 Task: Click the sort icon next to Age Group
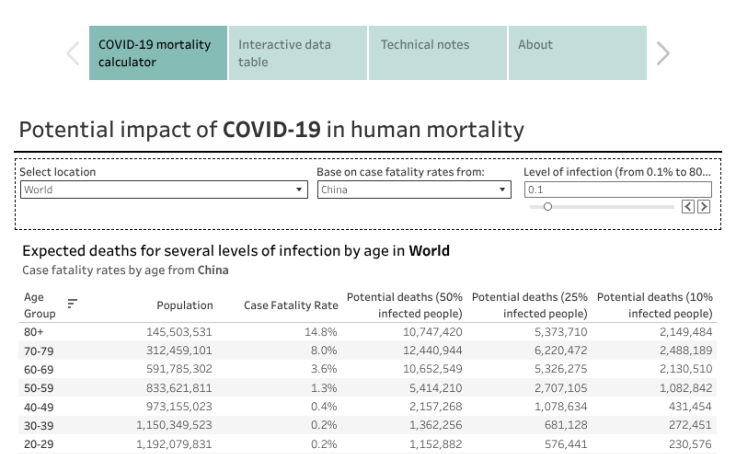pyautogui.click(x=72, y=303)
